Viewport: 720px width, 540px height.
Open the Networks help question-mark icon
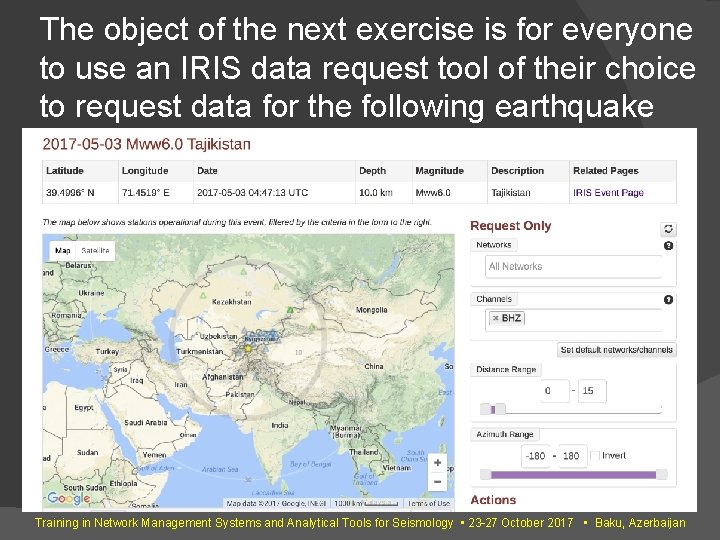point(668,246)
